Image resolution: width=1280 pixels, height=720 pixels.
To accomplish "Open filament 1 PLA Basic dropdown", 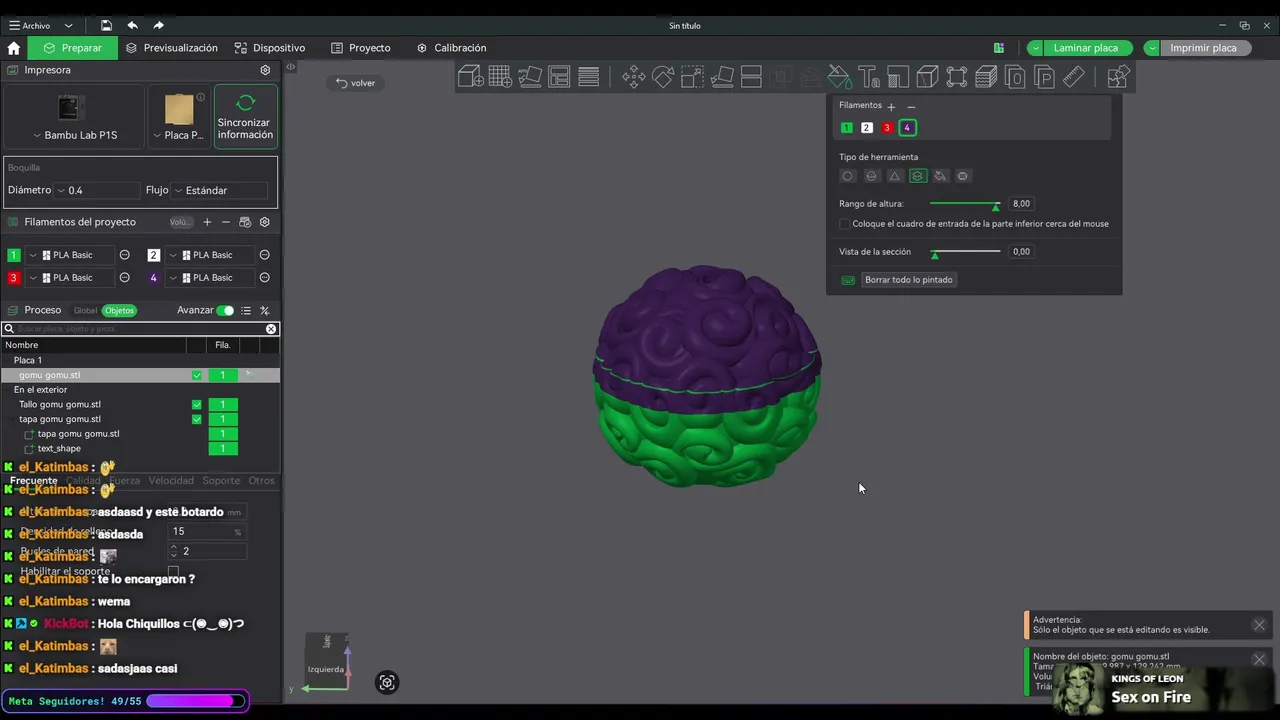I will coord(69,255).
